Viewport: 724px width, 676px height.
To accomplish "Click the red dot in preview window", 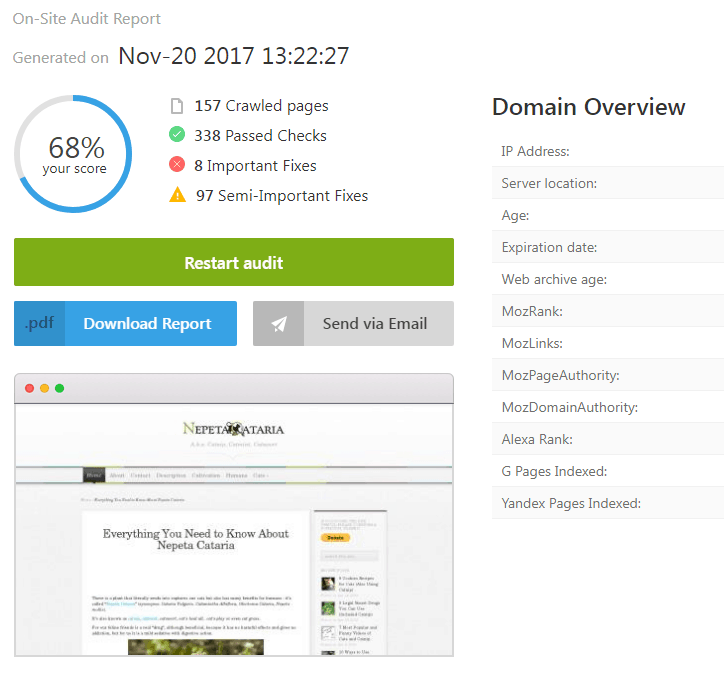I will coord(30,388).
